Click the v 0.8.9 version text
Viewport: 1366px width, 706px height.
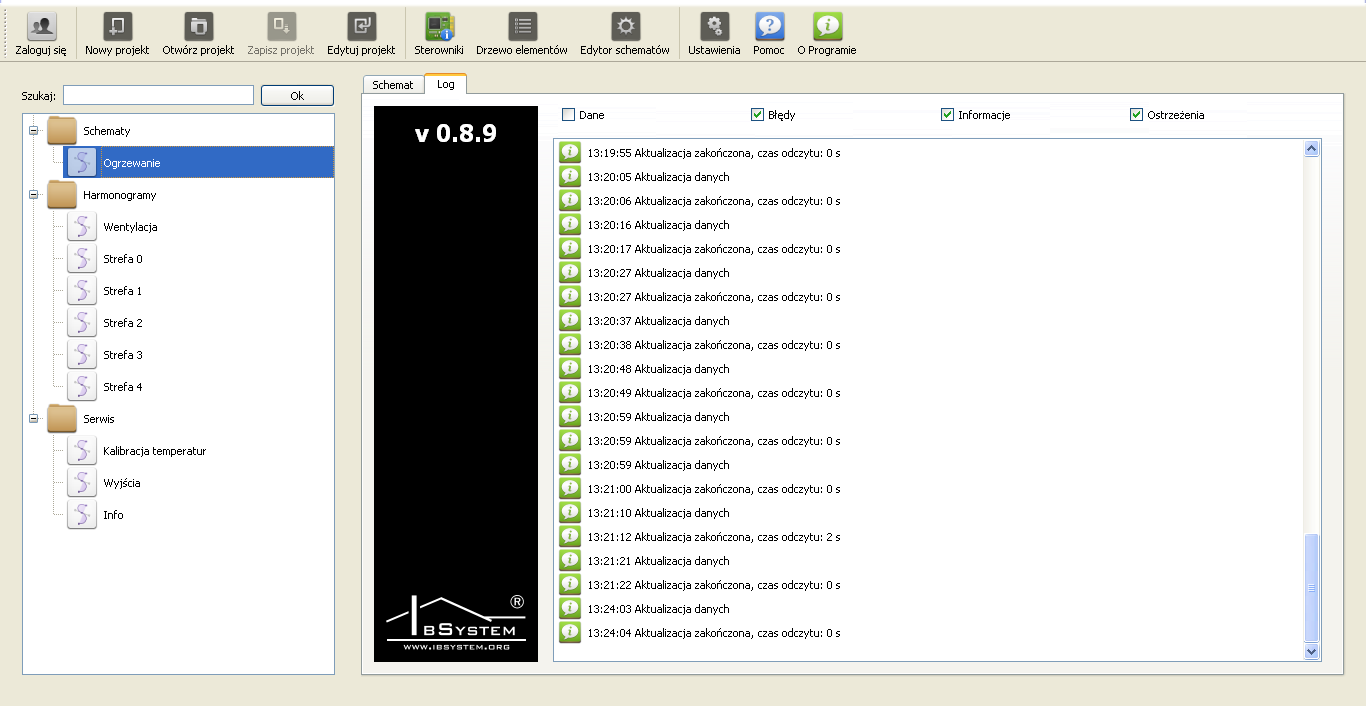coord(456,134)
